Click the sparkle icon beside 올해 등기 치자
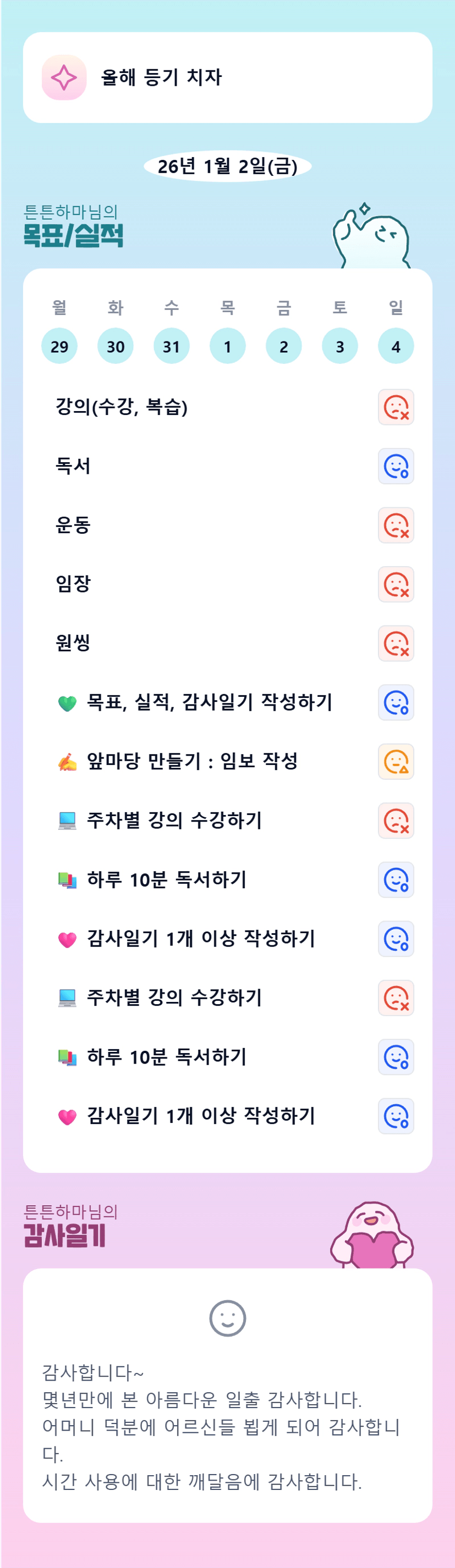This screenshot has width=455, height=1568. pyautogui.click(x=64, y=77)
